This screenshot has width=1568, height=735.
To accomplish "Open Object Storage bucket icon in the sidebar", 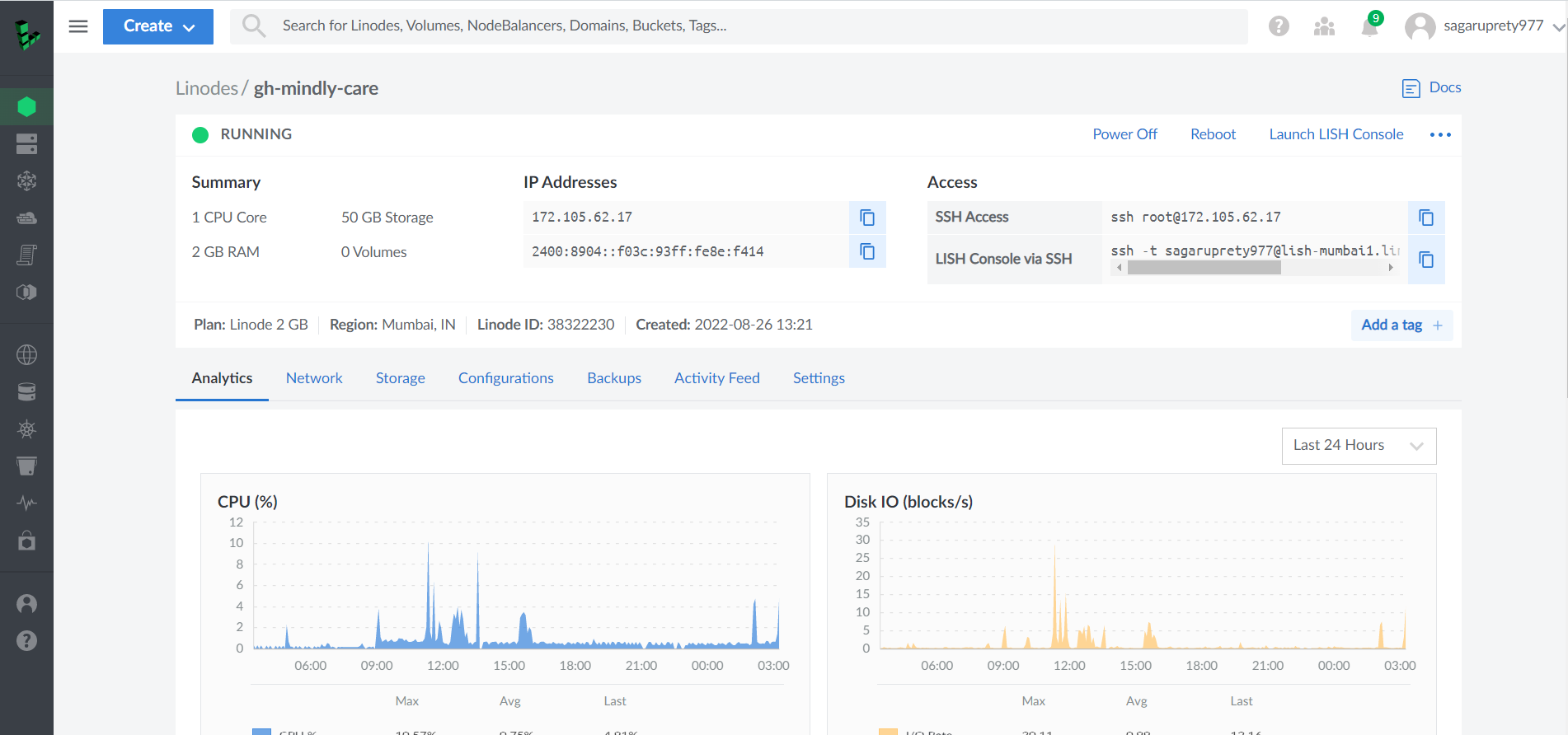I will click(x=26, y=466).
